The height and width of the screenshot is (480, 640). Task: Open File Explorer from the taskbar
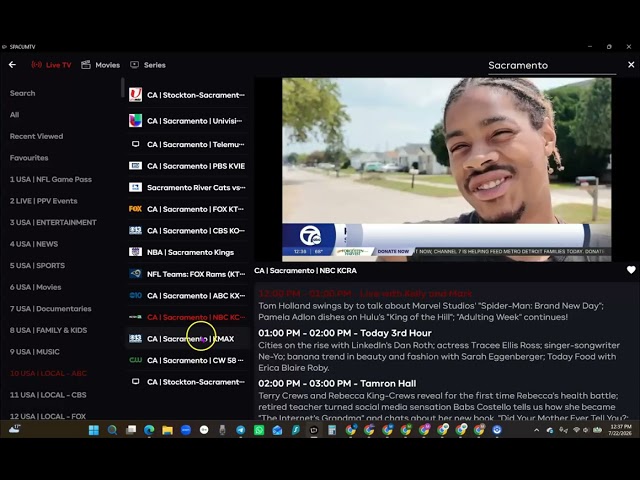167,430
